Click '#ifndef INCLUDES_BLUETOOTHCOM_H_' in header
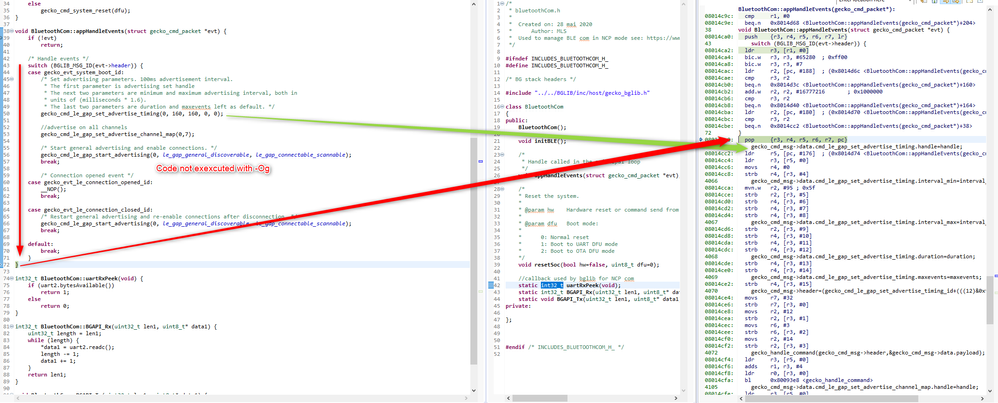 click(557, 59)
